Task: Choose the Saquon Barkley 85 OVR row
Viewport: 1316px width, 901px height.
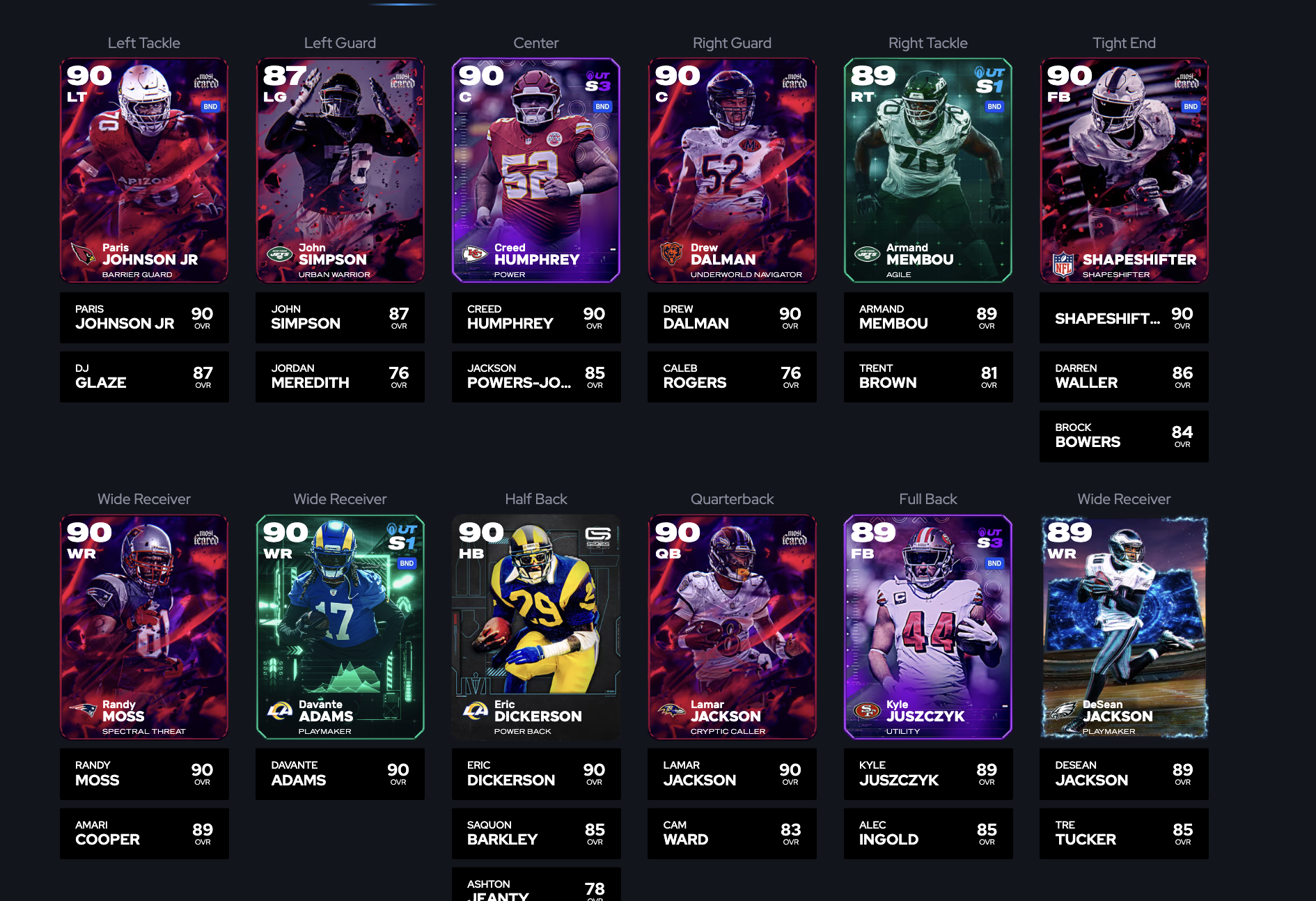Action: (x=536, y=833)
